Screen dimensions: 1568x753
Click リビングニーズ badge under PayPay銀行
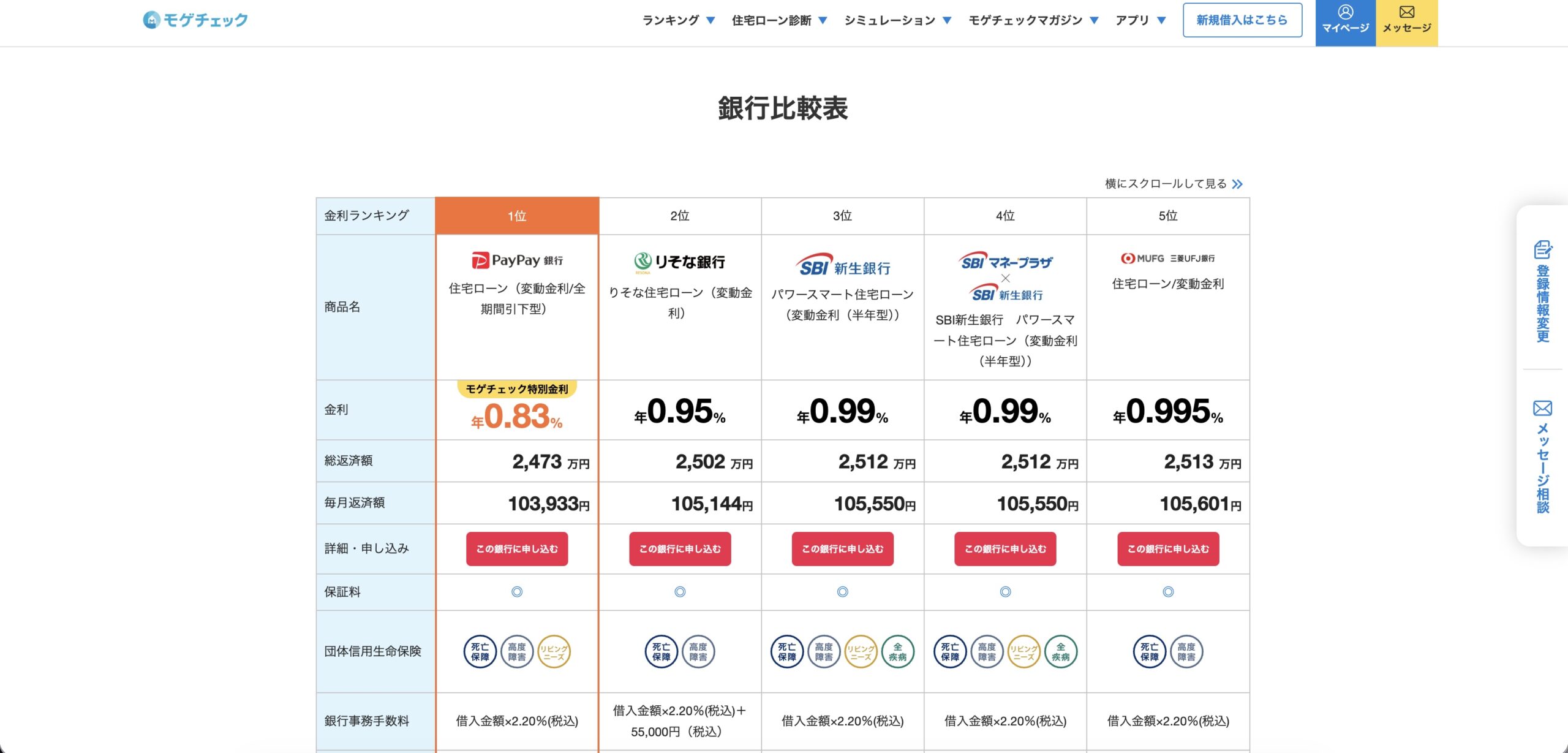click(x=554, y=651)
